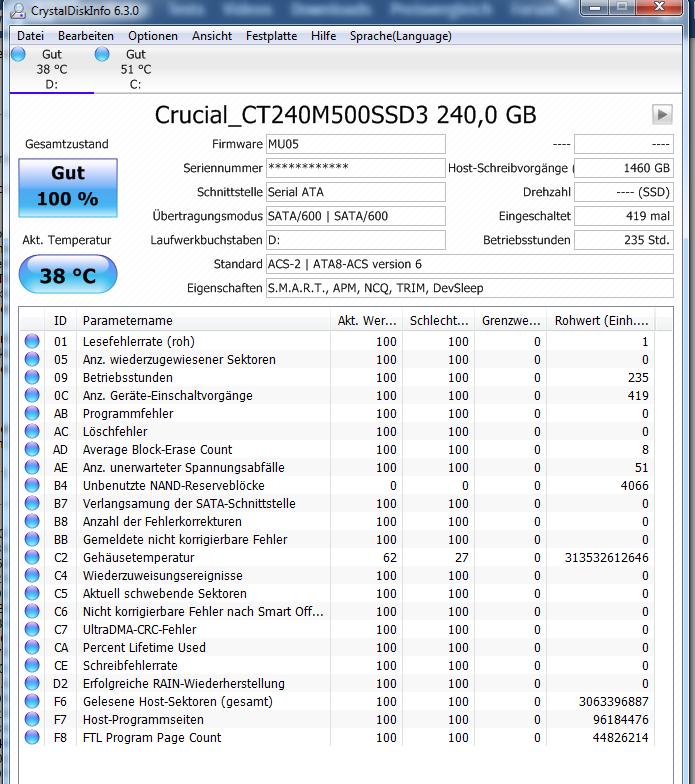Click status orb for Aktuell schwebende Sektoren
The height and width of the screenshot is (784, 695).
[x=32, y=593]
